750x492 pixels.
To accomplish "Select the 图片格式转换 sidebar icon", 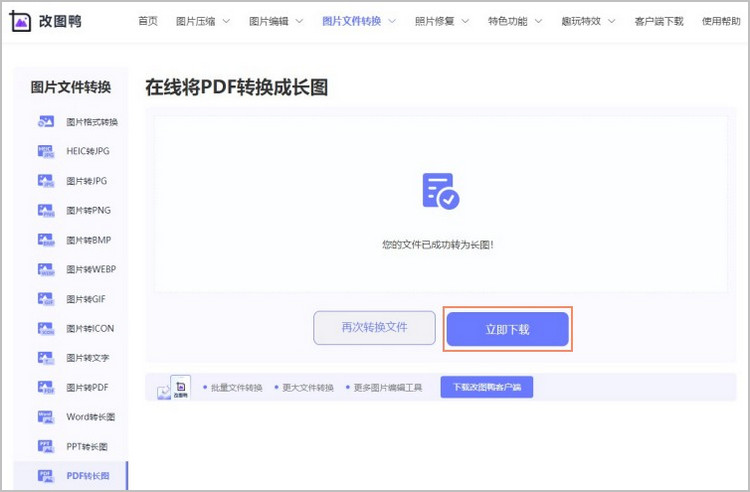I will coord(45,122).
